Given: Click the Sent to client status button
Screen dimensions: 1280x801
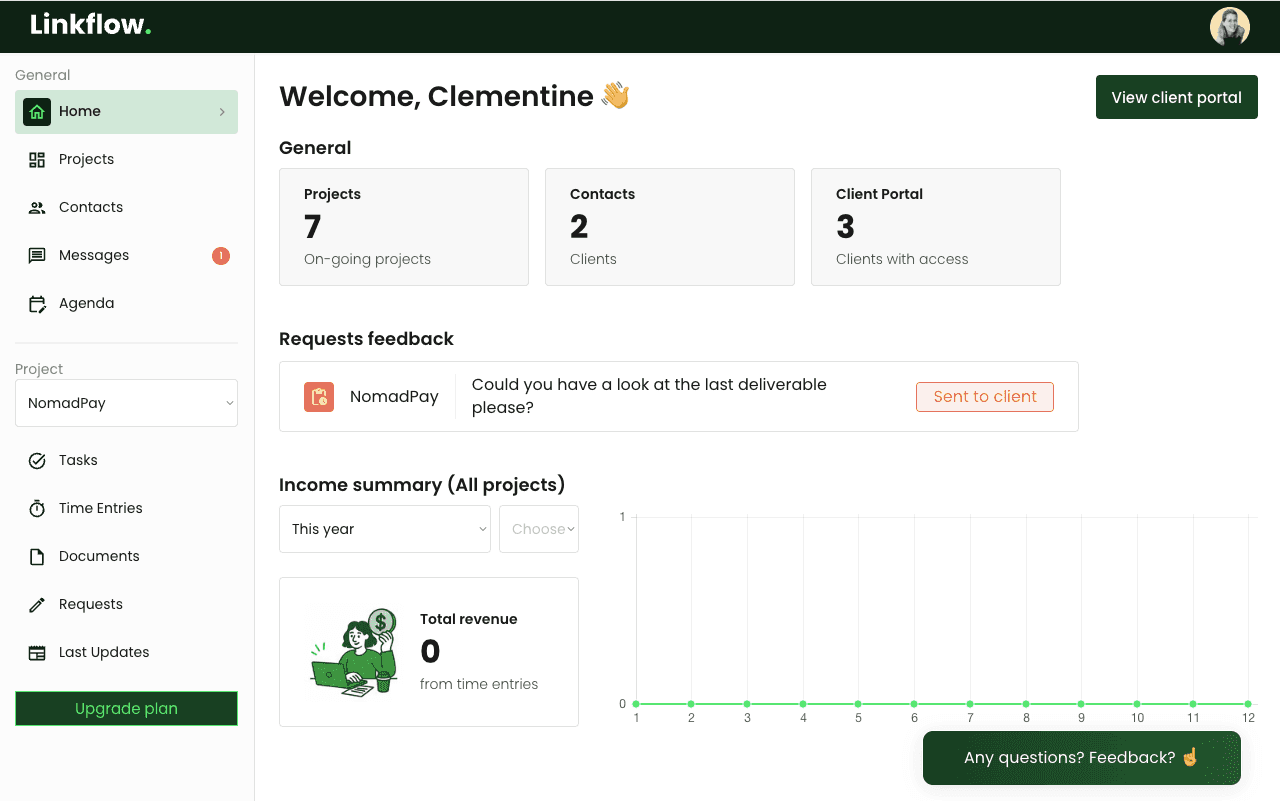Looking at the screenshot, I should (985, 397).
